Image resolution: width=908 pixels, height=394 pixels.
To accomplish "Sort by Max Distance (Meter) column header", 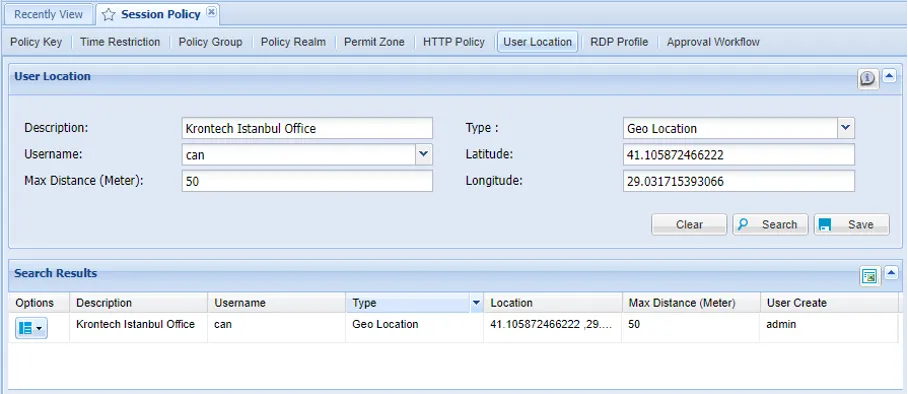I will [691, 303].
